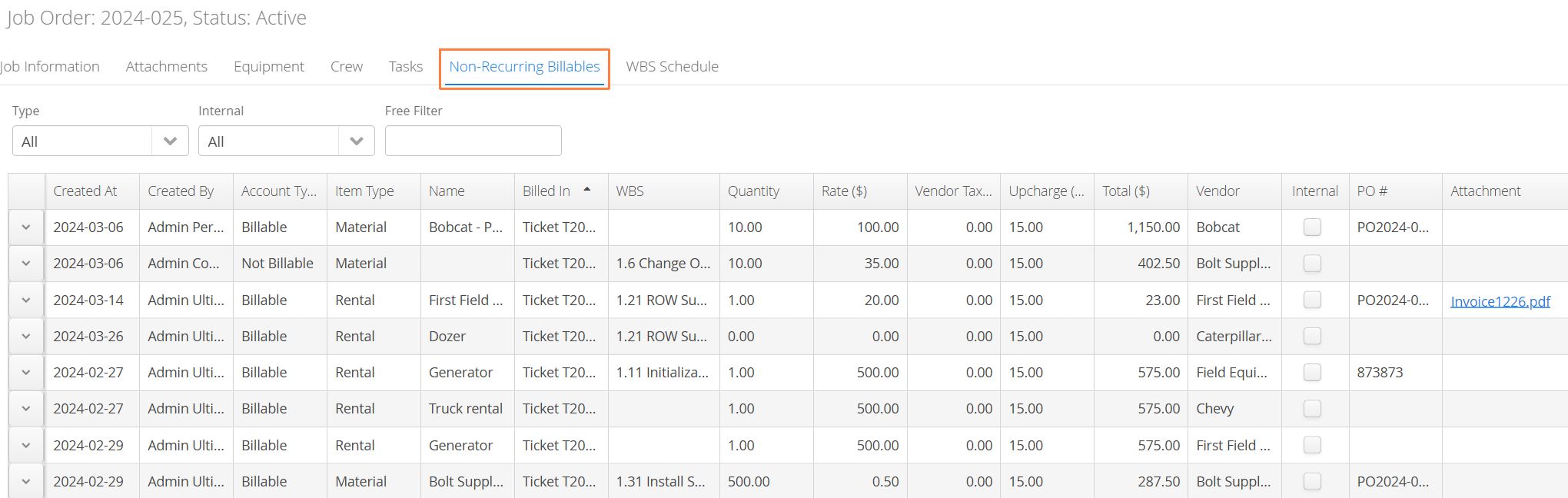This screenshot has height=498, width=1568.
Task: Toggle Internal checkbox for 287.50 total row
Action: click(x=1313, y=481)
